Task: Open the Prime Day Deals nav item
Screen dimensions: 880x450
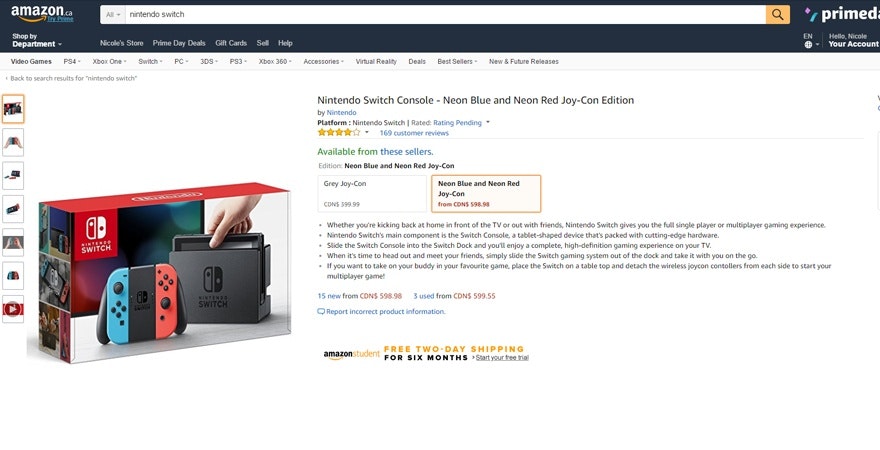Action: (179, 43)
